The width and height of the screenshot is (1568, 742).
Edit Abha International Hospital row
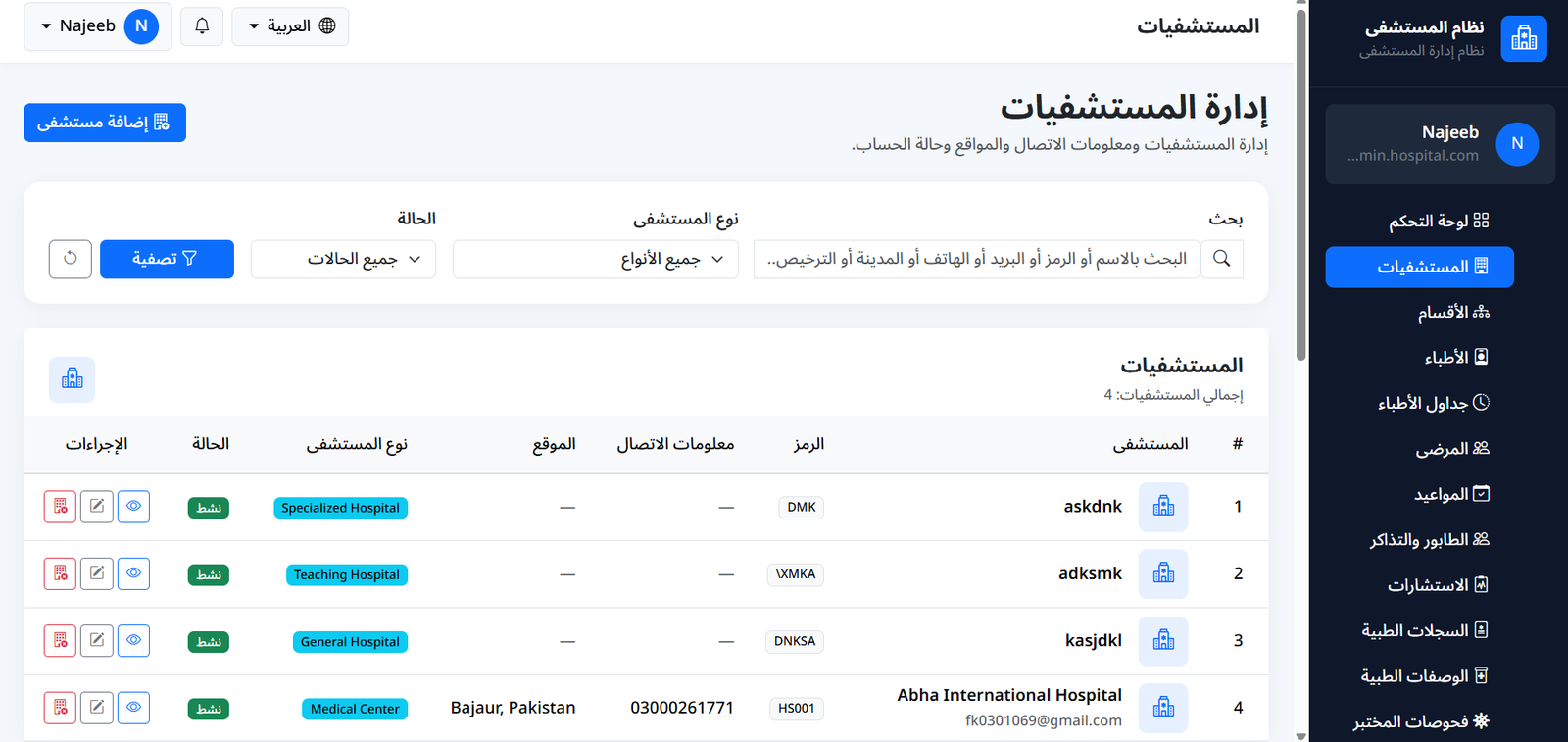coord(97,708)
